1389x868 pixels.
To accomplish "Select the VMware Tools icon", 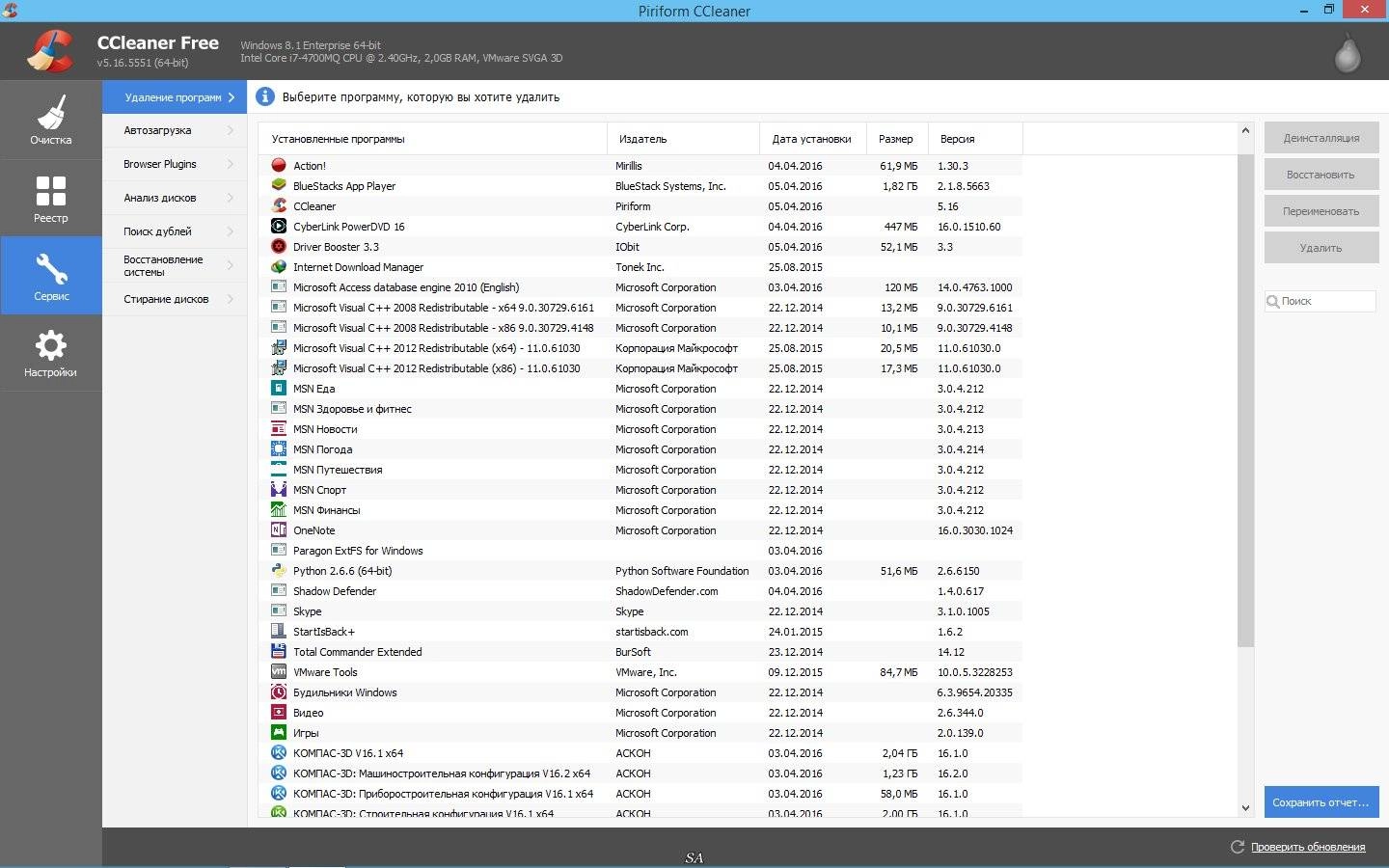I will coord(279,671).
